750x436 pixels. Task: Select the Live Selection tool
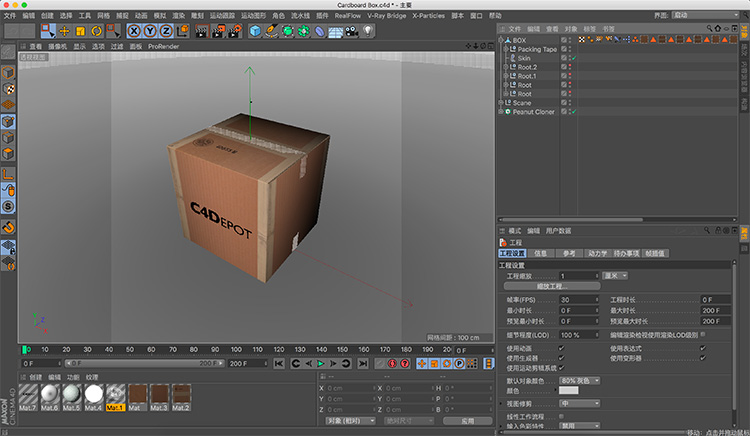(48, 31)
